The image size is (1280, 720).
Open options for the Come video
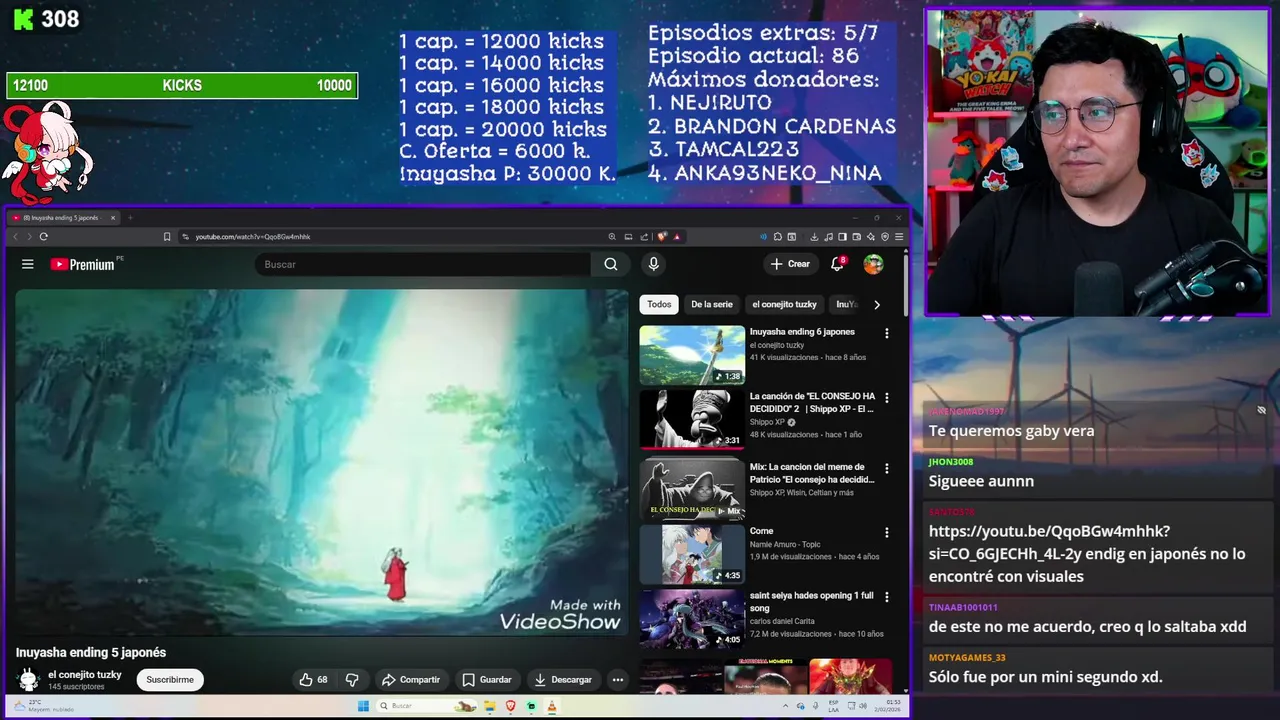pos(886,533)
